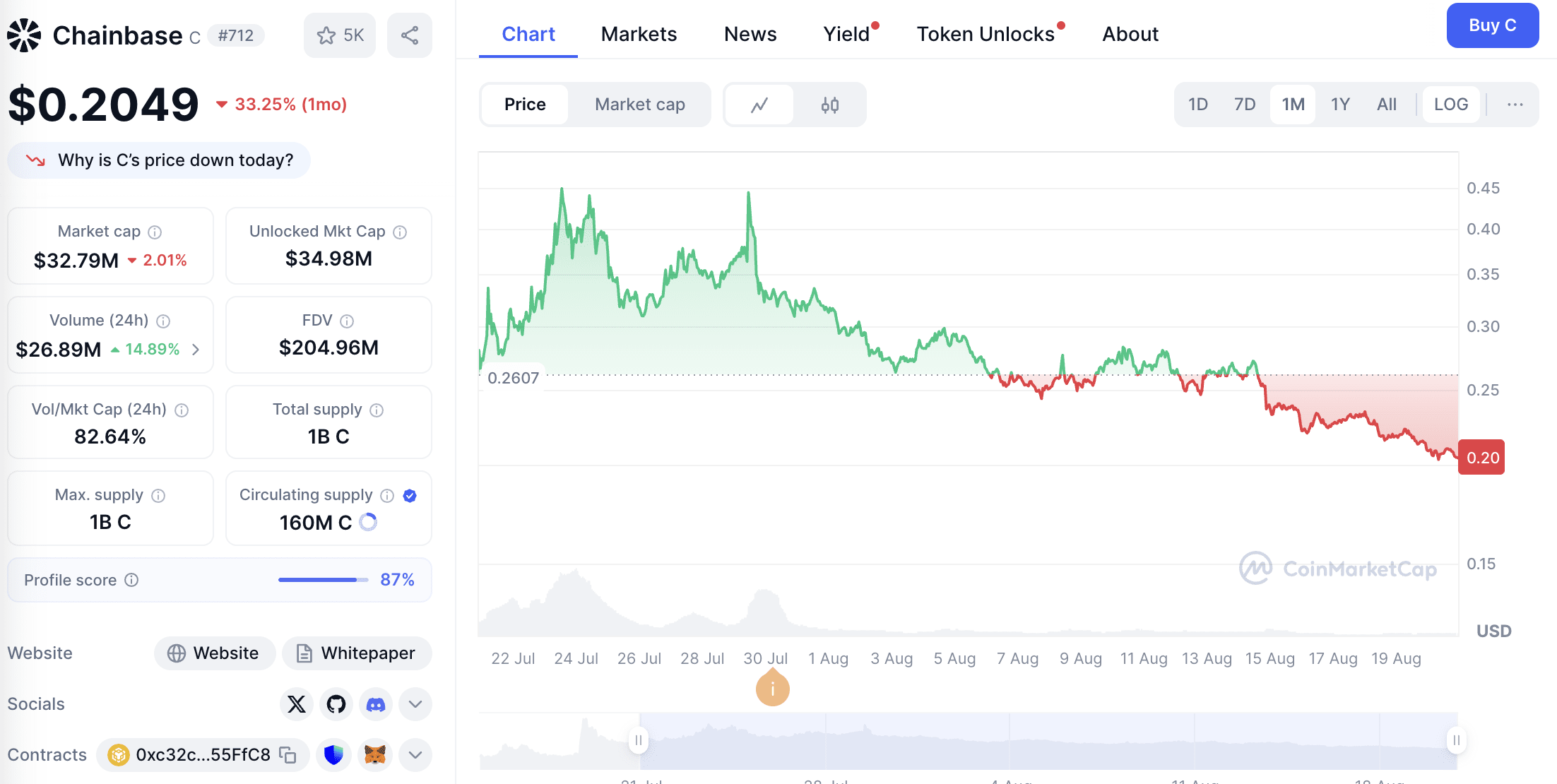Image resolution: width=1557 pixels, height=784 pixels.
Task: Click Circulating supply info icon
Action: tap(387, 495)
